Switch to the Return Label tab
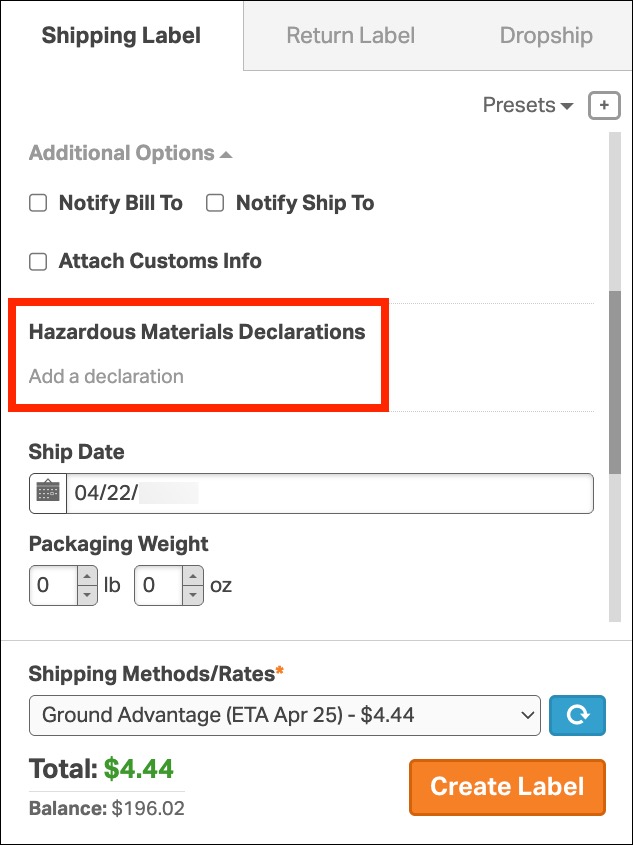 (351, 36)
